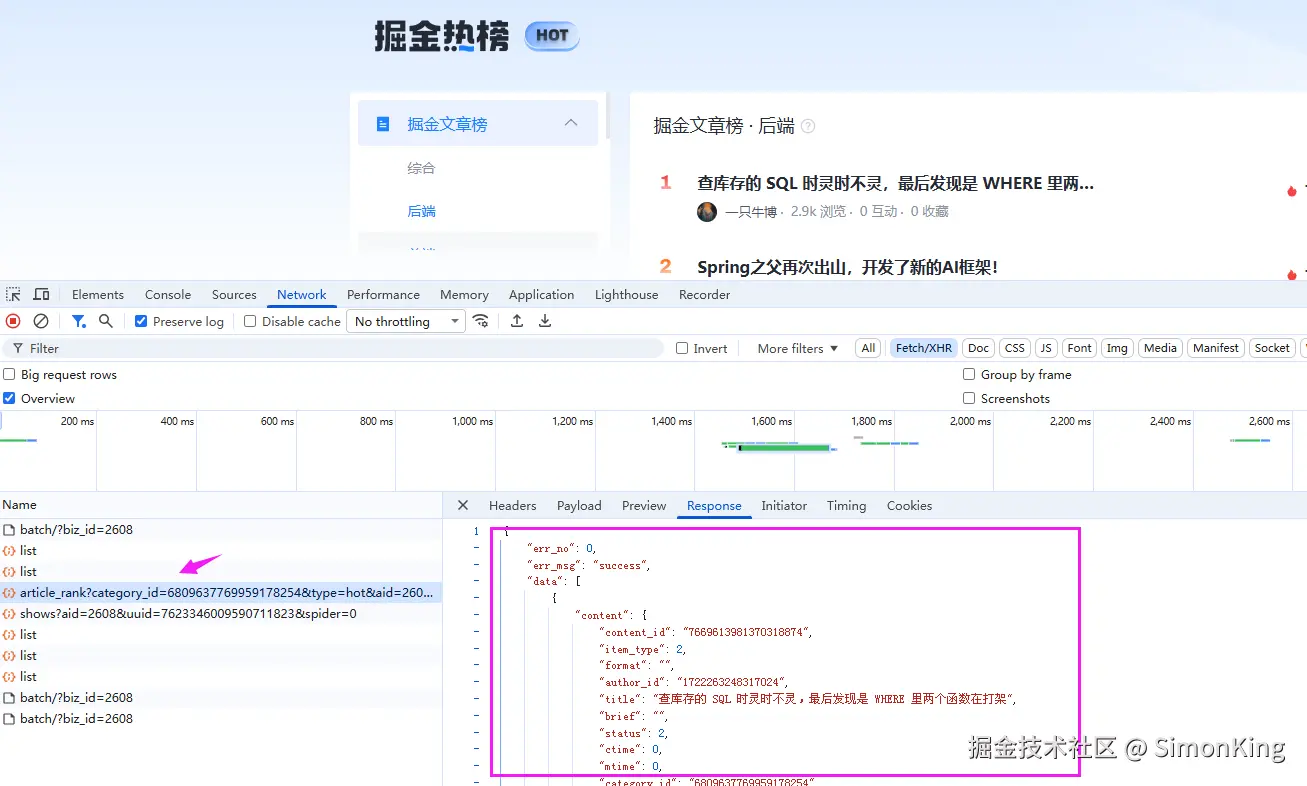Click the help icon beside 掘金文章榜 · 后端
Screen dimensions: 1307x786
pyautogui.click(x=808, y=126)
